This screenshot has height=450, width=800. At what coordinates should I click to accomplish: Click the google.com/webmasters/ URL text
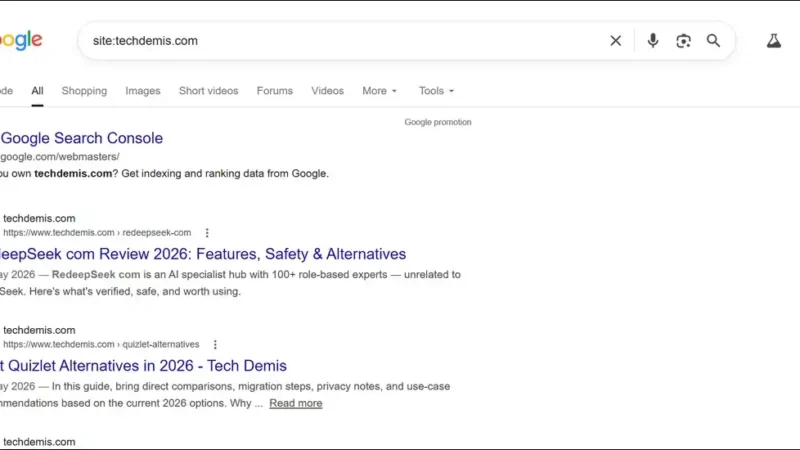[60, 157]
